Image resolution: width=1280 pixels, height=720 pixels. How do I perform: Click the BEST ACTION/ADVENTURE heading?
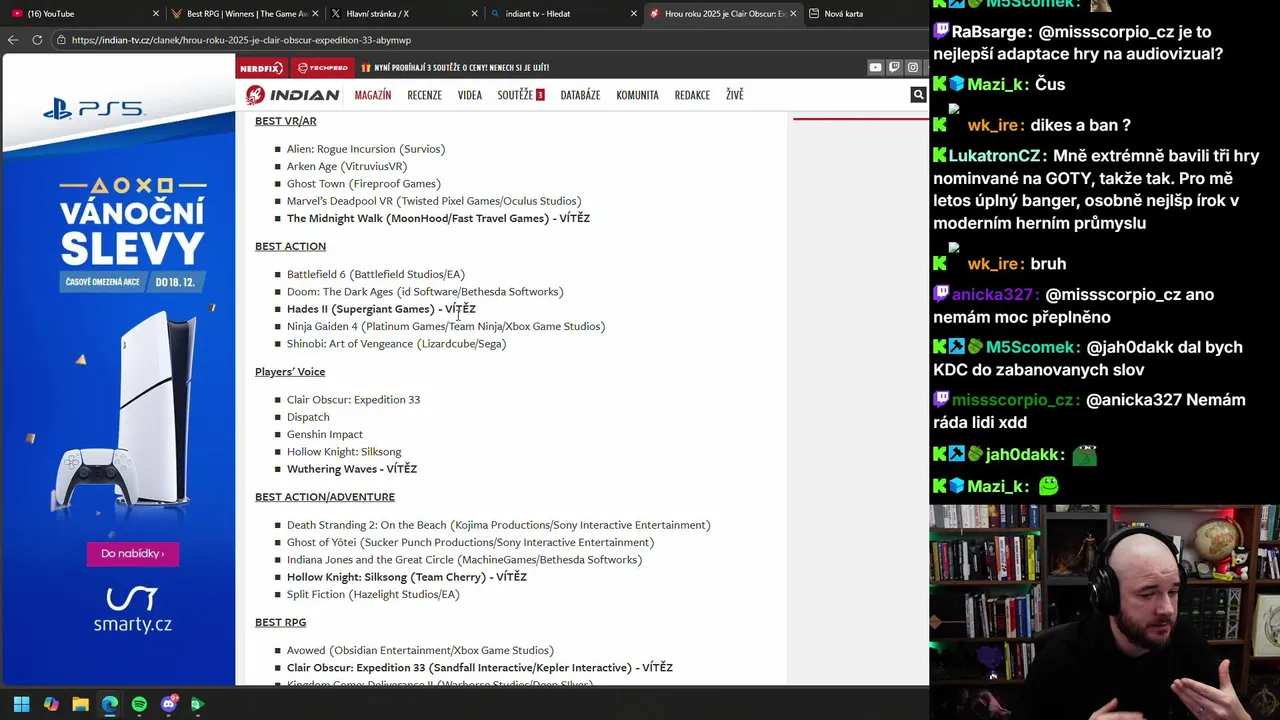point(325,497)
